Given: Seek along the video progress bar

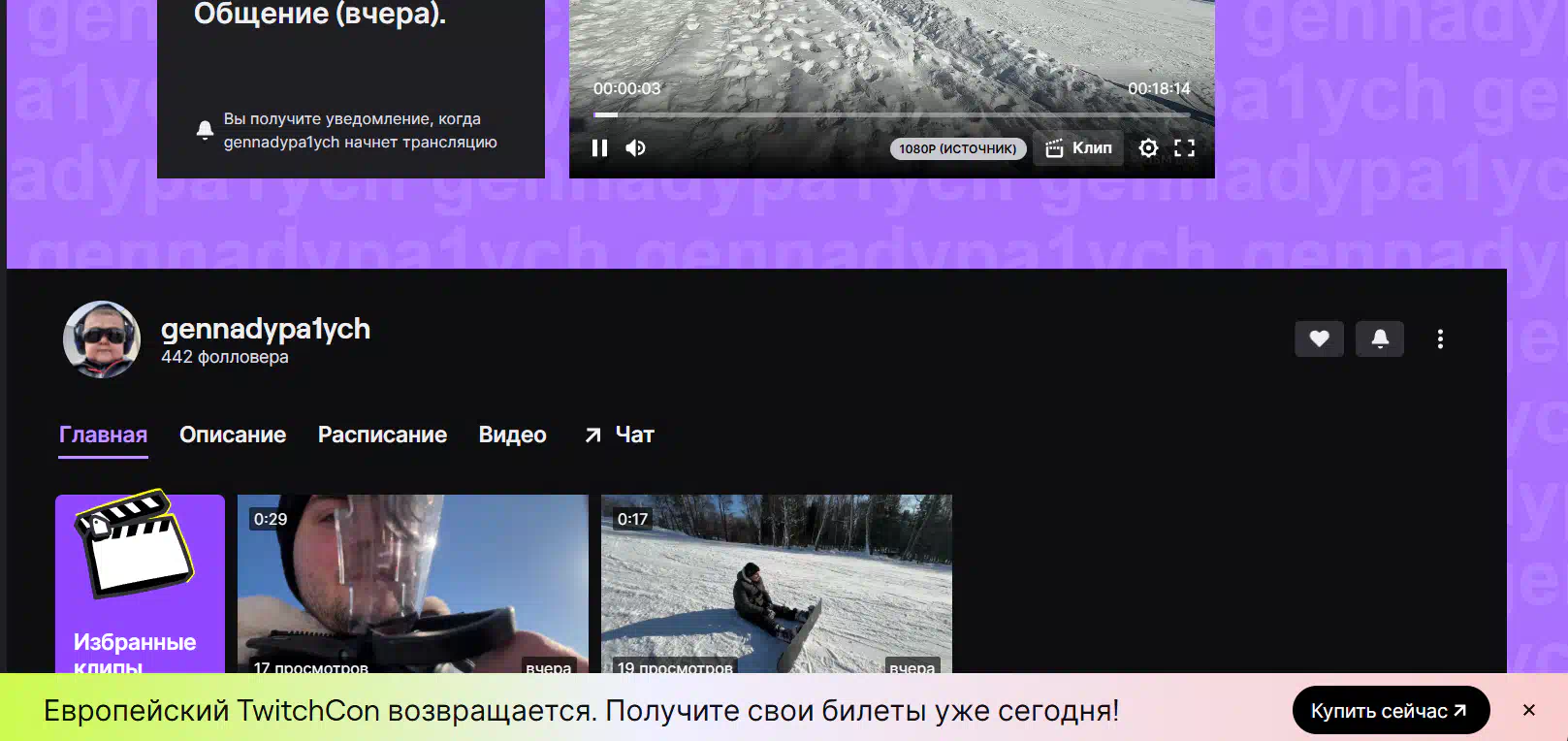Looking at the screenshot, I should [x=892, y=114].
